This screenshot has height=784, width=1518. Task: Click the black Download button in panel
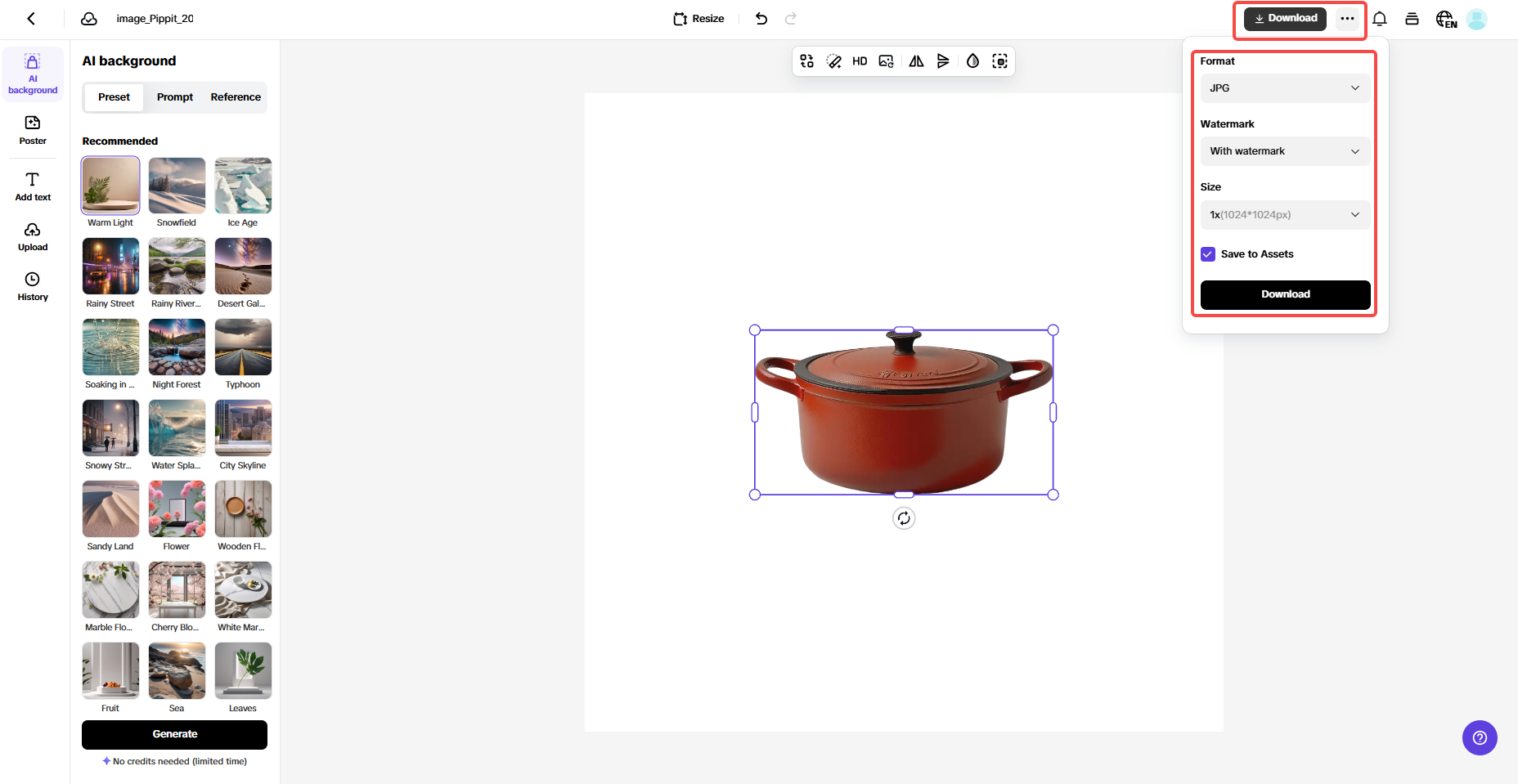coord(1285,294)
